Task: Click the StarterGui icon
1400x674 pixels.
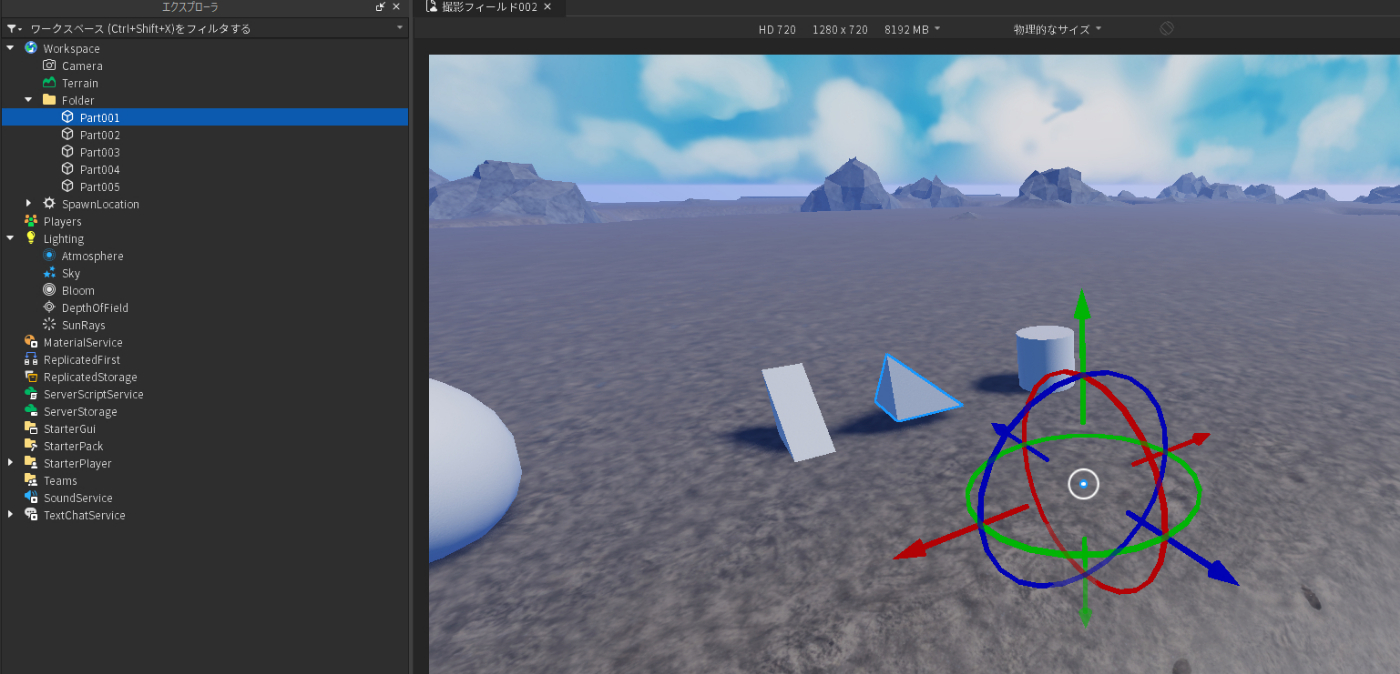Action: tap(31, 428)
